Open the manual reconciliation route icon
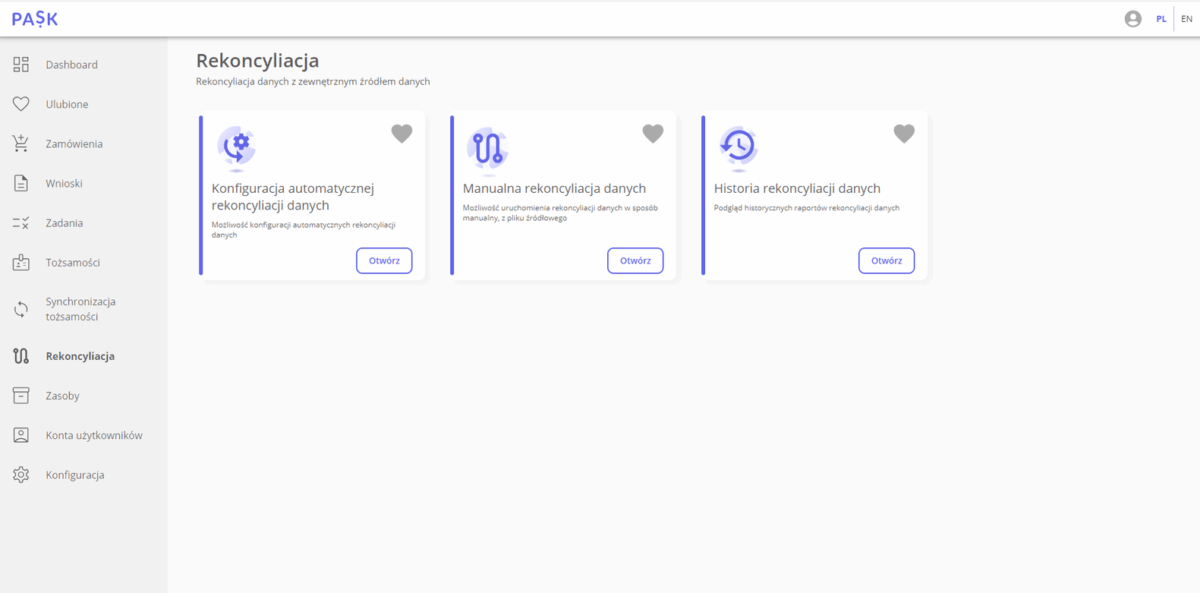The width and height of the screenshot is (1200, 593). click(487, 148)
